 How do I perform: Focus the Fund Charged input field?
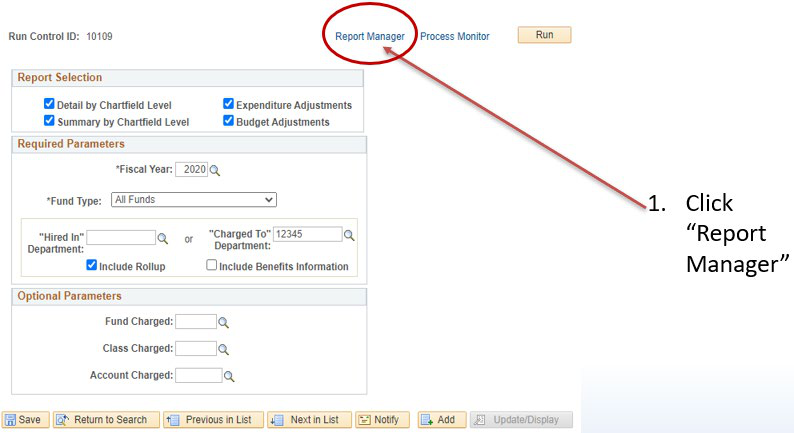coord(196,322)
